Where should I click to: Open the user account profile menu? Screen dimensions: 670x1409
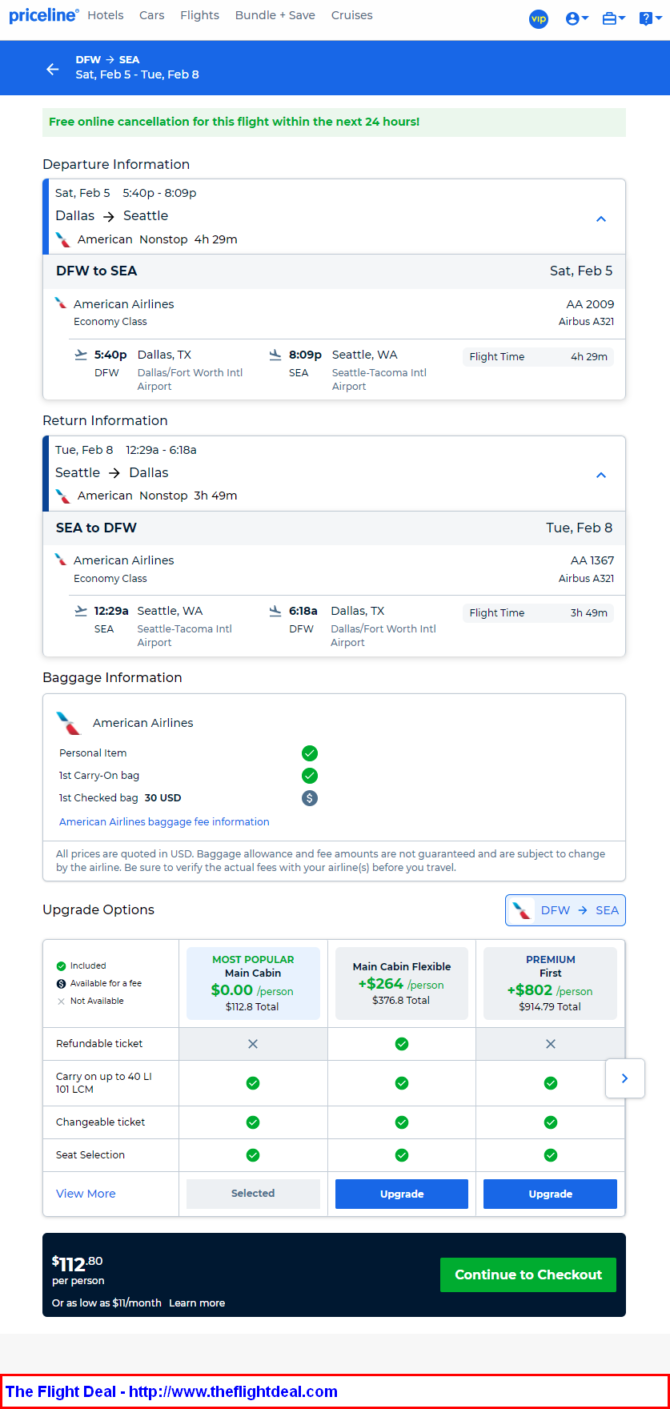(x=577, y=18)
